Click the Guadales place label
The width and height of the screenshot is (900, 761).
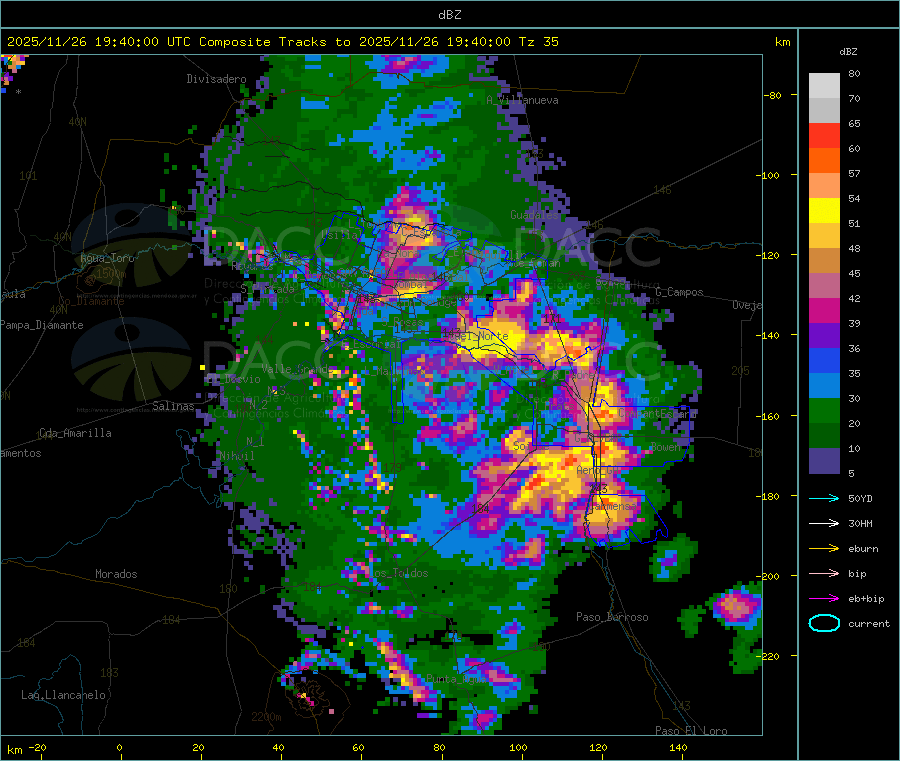pyautogui.click(x=534, y=215)
